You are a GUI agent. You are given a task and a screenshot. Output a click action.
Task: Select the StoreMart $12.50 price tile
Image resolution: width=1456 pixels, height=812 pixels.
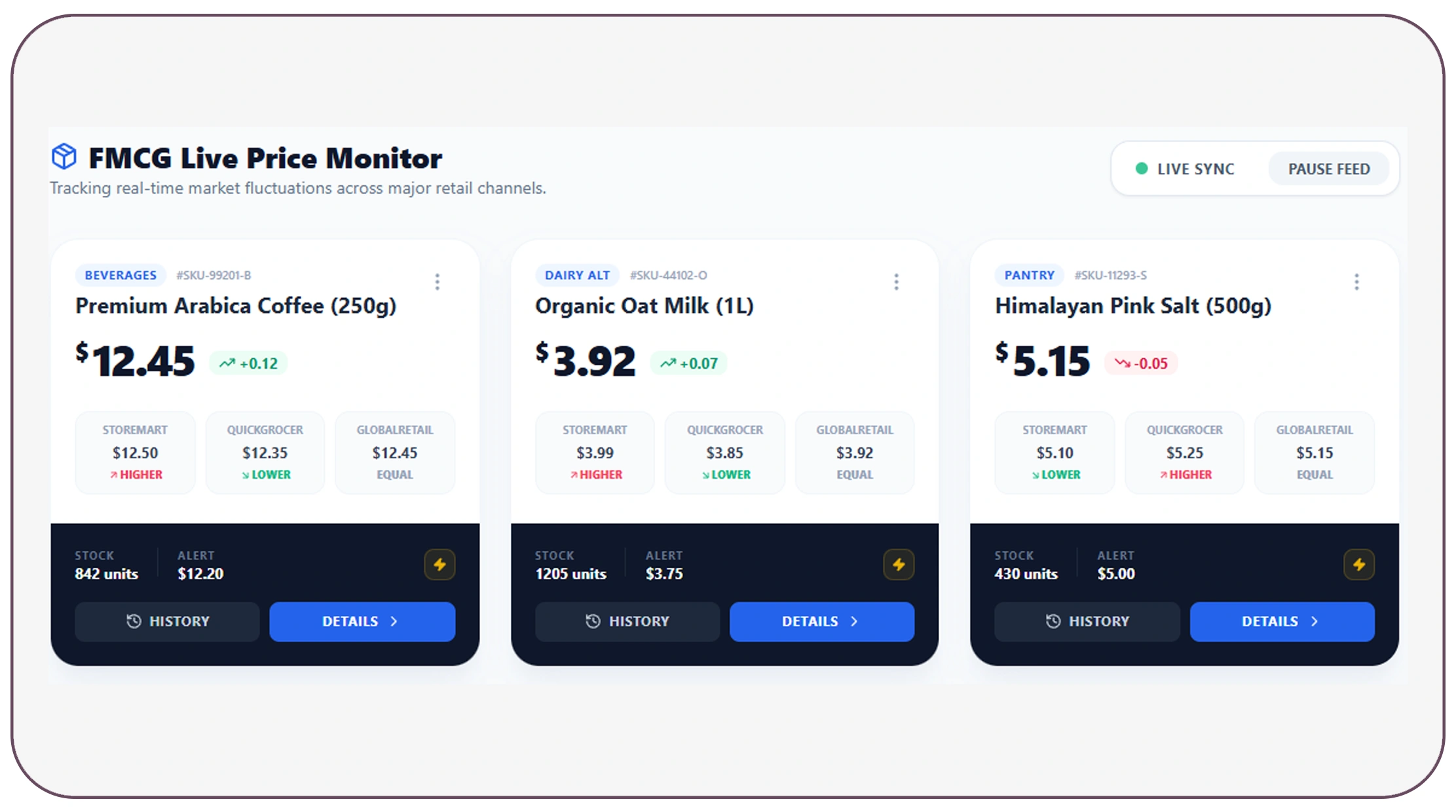(x=135, y=452)
